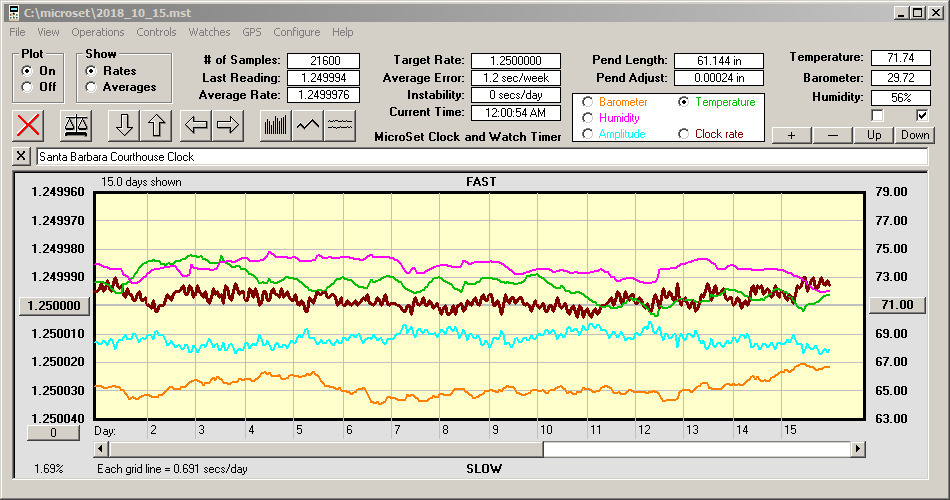Viewport: 950px width, 500px height.
Task: Click the minus button
Action: [x=832, y=135]
